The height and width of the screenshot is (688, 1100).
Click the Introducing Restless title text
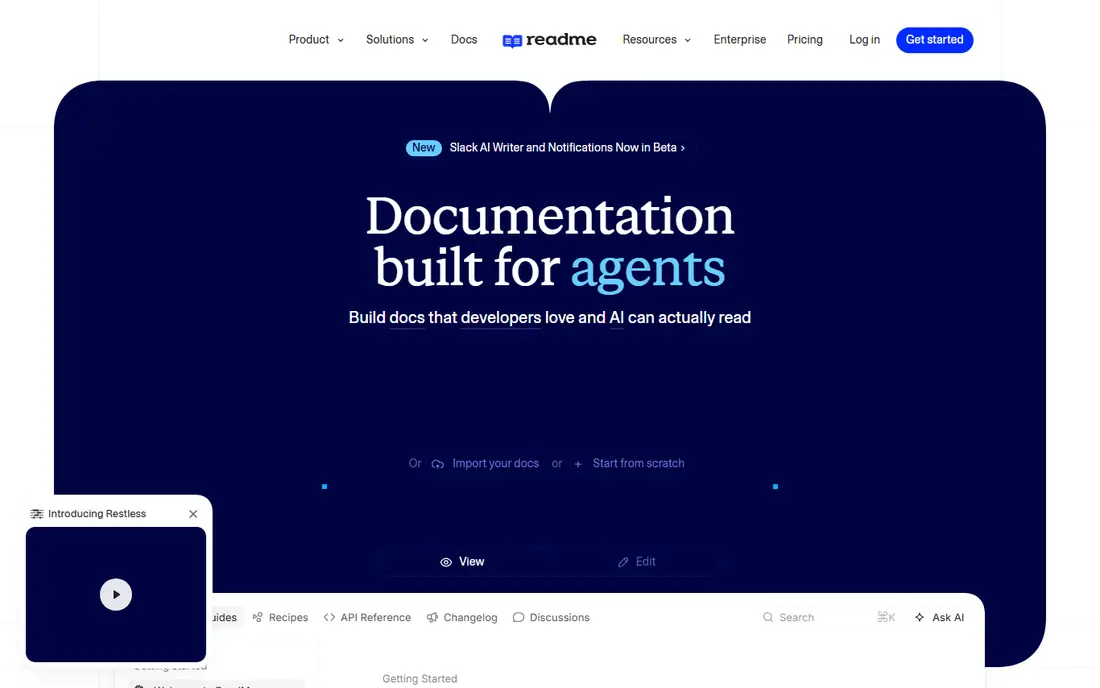click(97, 514)
